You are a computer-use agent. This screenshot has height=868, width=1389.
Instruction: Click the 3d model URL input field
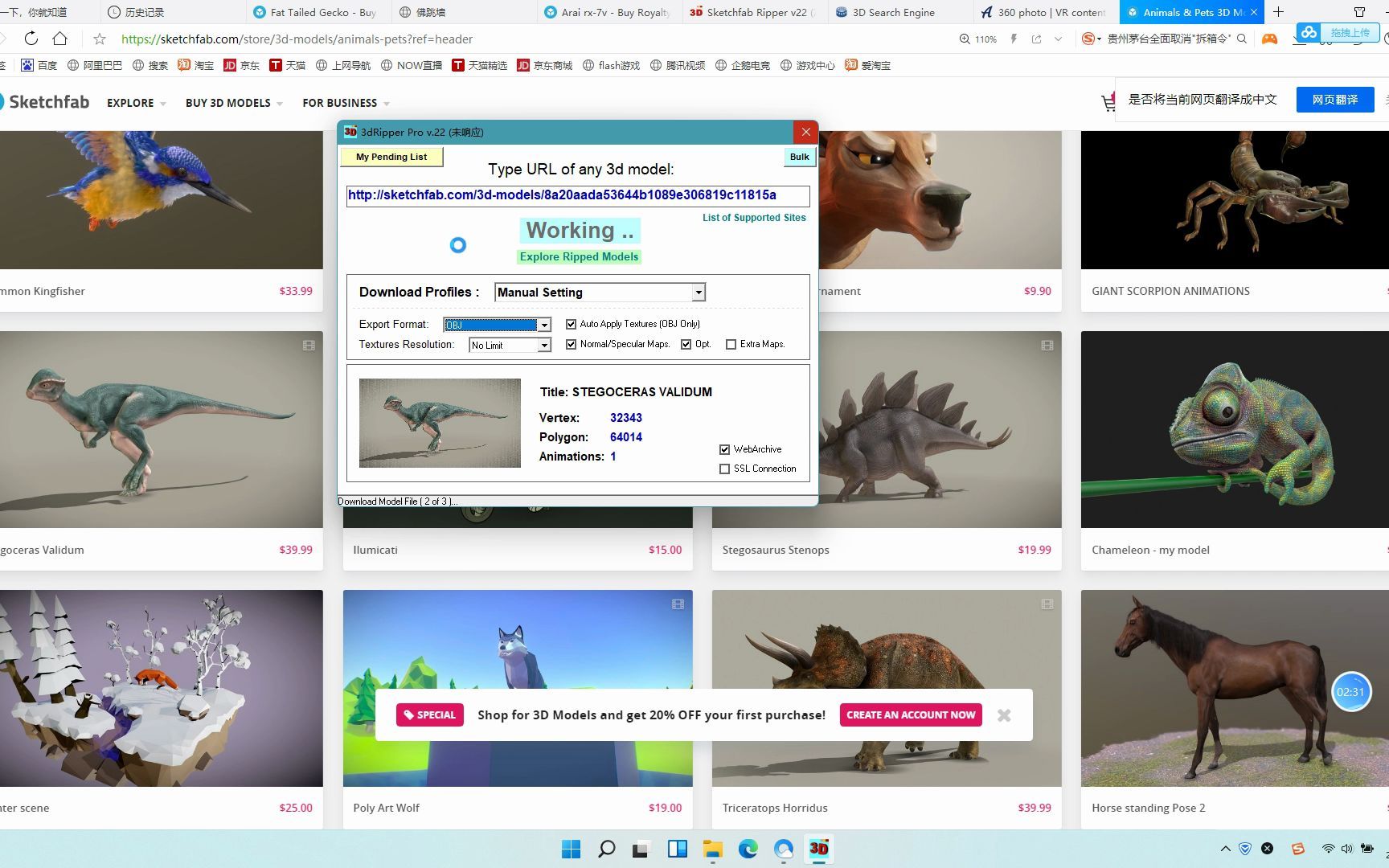[x=576, y=195]
